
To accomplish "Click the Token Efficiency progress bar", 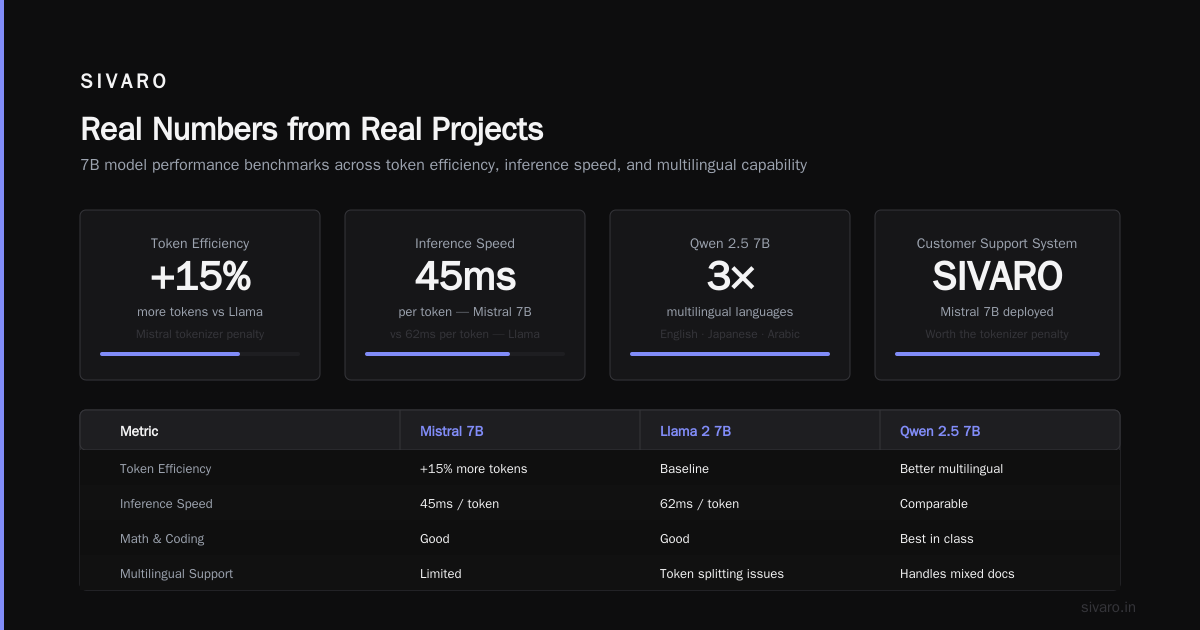I will point(200,354).
